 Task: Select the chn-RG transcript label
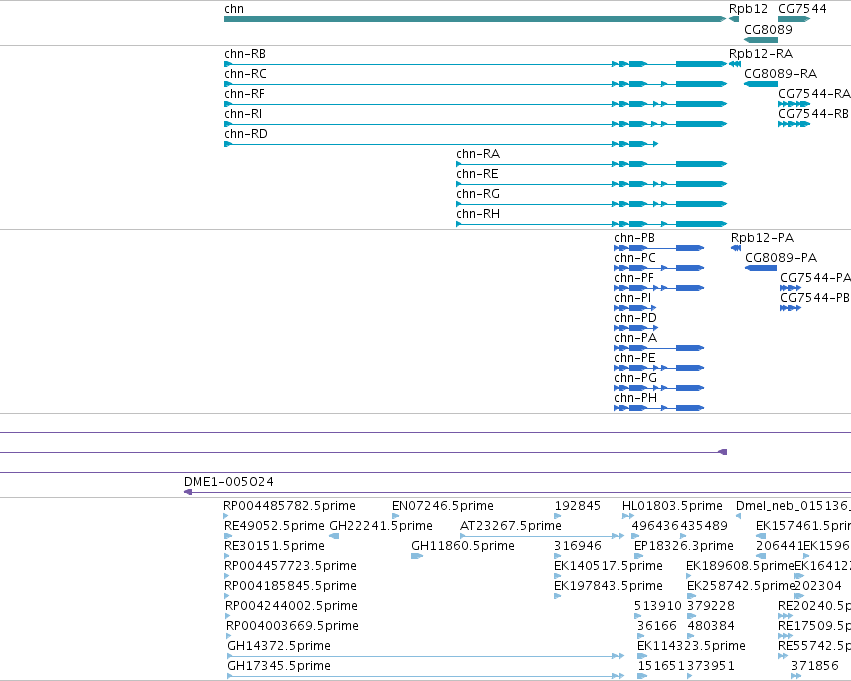pos(478,194)
